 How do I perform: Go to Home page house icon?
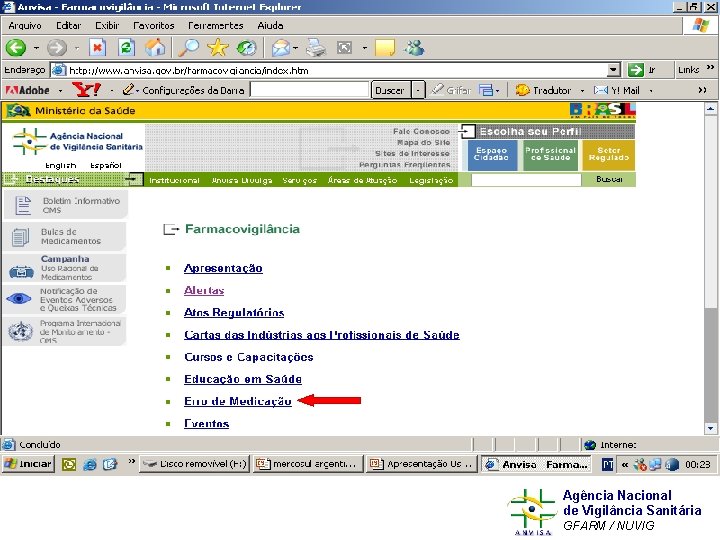(155, 47)
